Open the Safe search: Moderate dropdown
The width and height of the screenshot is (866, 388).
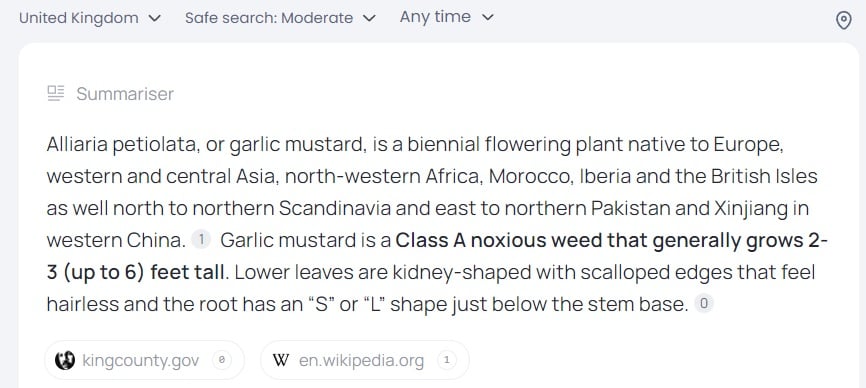click(281, 18)
